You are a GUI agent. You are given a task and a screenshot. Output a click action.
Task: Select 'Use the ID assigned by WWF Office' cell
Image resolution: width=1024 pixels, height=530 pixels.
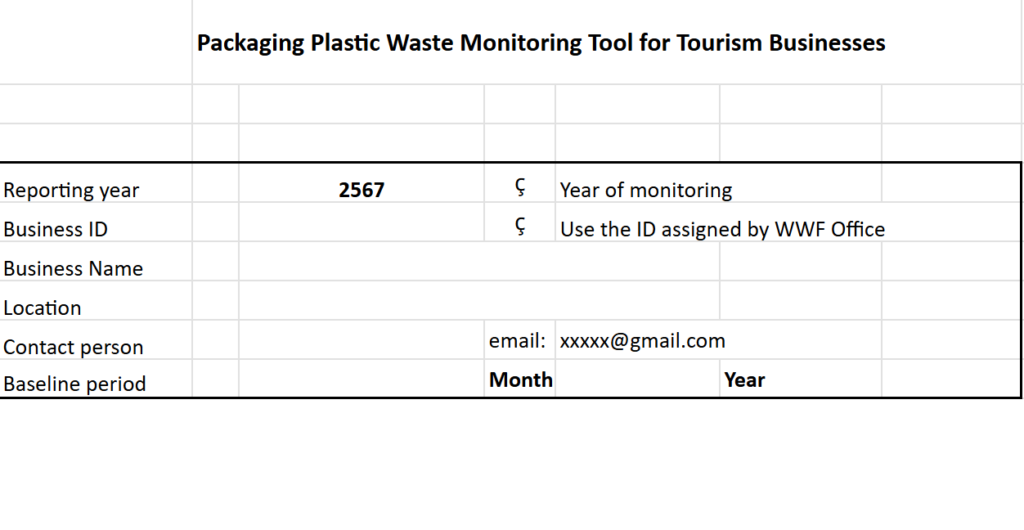coord(722,229)
